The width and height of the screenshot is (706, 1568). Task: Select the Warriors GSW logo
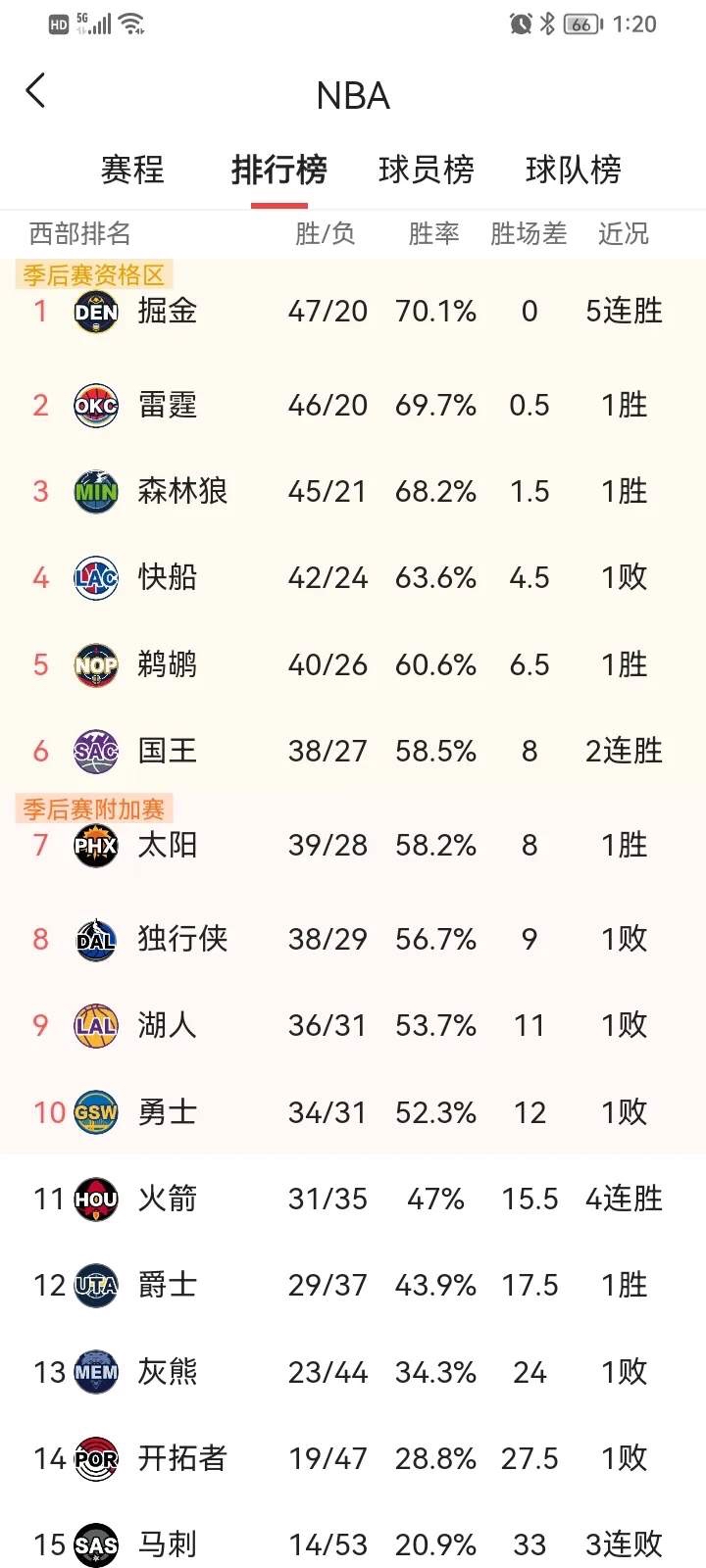coord(95,1112)
